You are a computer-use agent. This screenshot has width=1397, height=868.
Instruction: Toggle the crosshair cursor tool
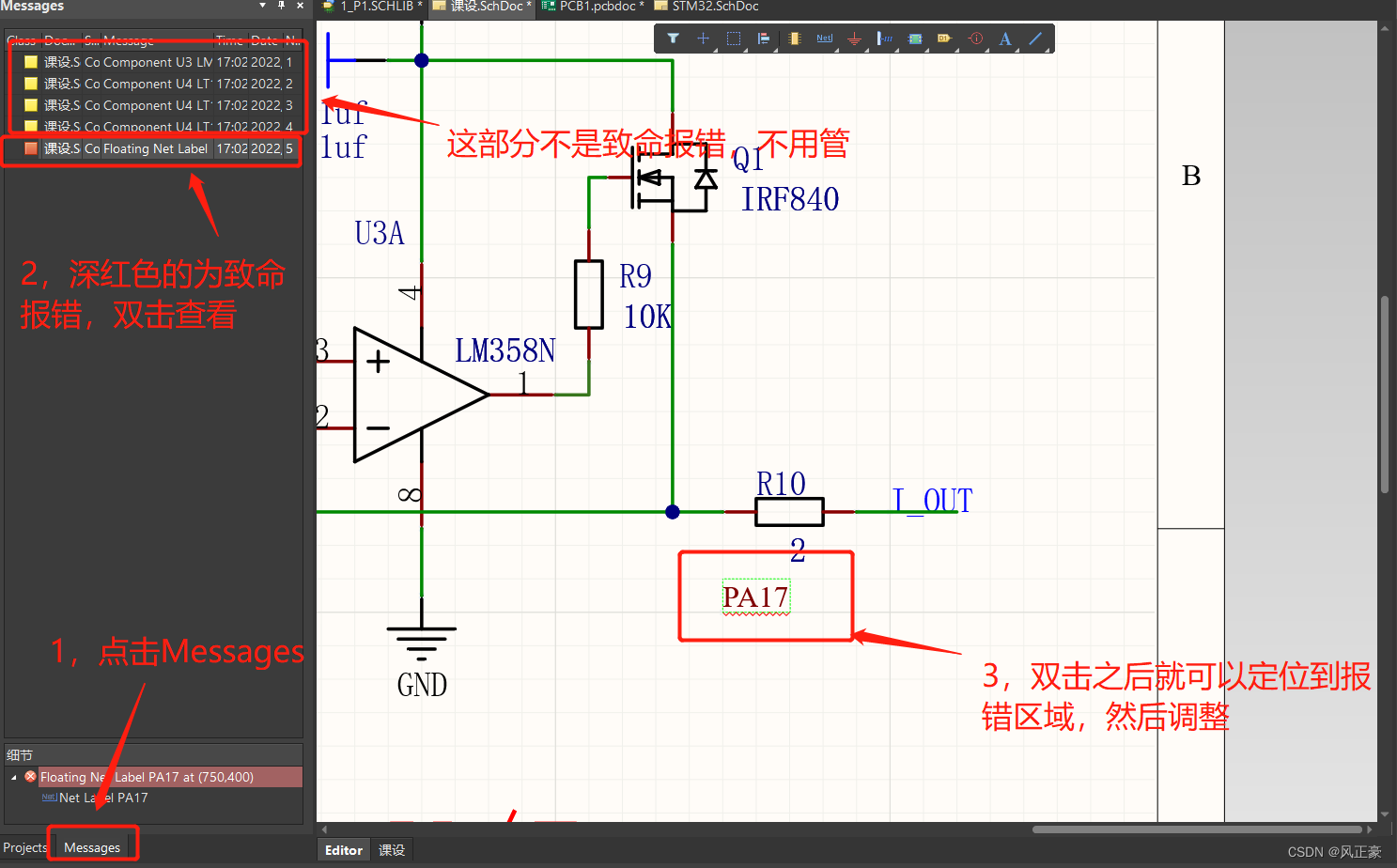[704, 39]
